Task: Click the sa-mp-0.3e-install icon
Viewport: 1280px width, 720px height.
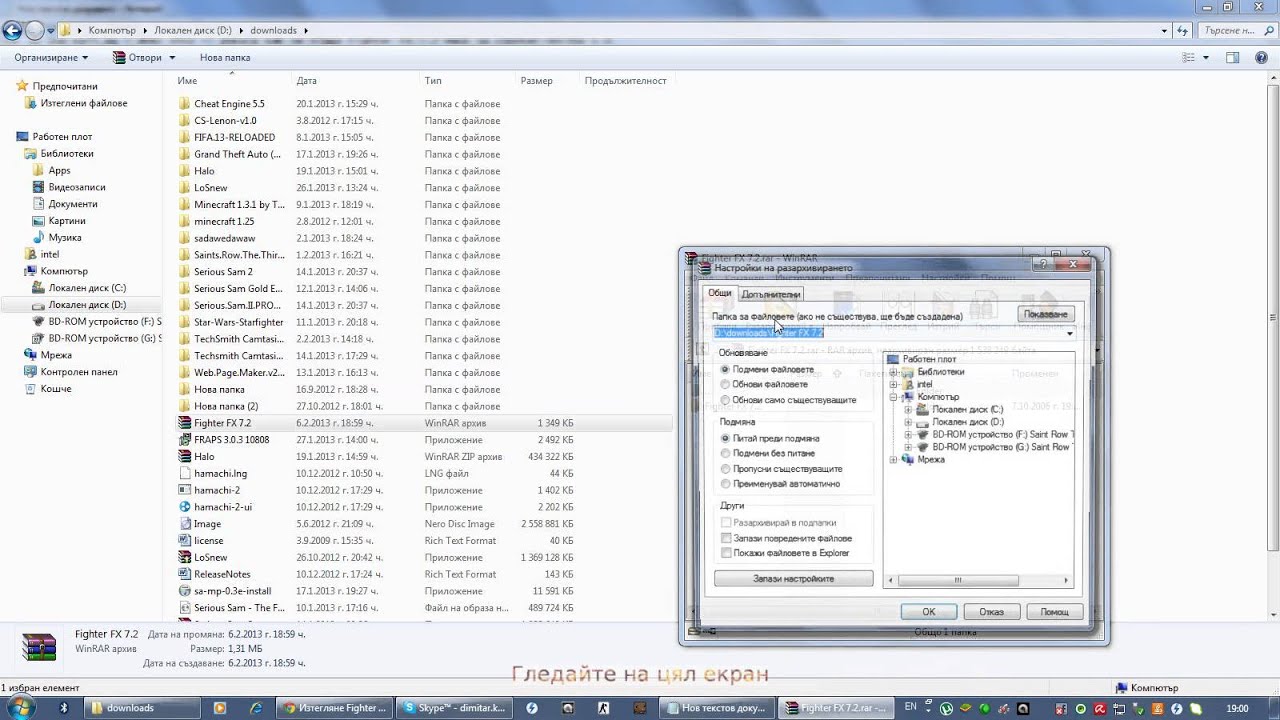Action: 185,591
